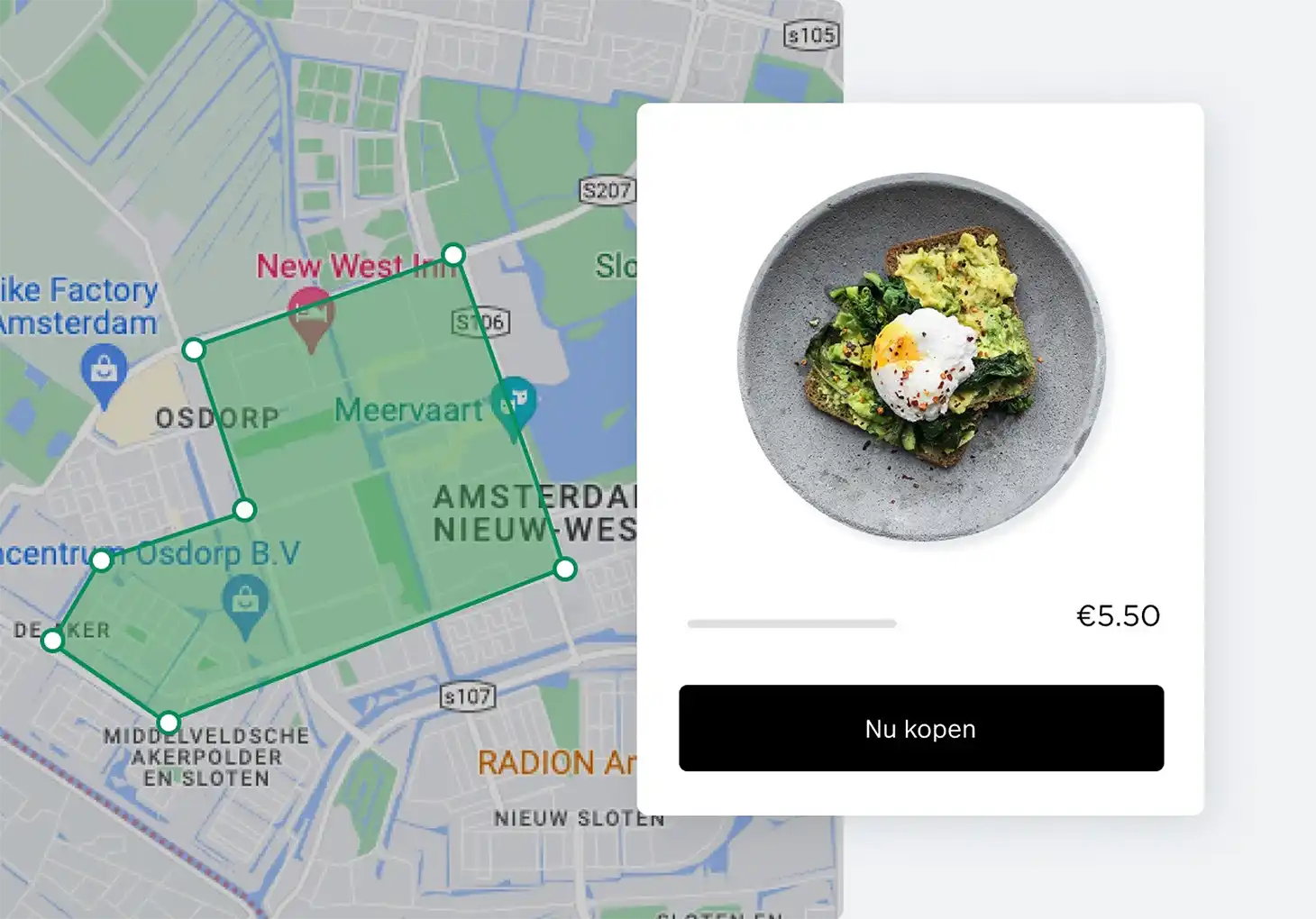Select the Osdorp B.V shopping bag pin
The image size is (1316, 919).
[x=245, y=605]
